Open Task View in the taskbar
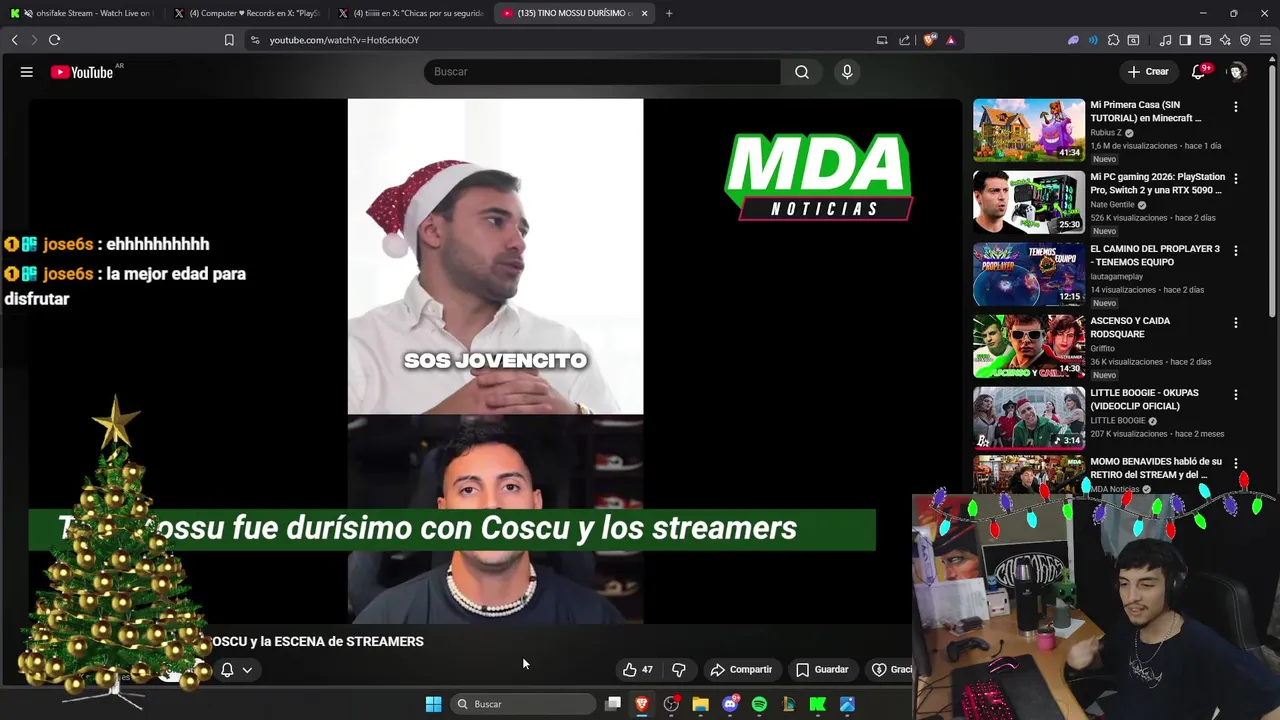The height and width of the screenshot is (720, 1280). pyautogui.click(x=613, y=704)
